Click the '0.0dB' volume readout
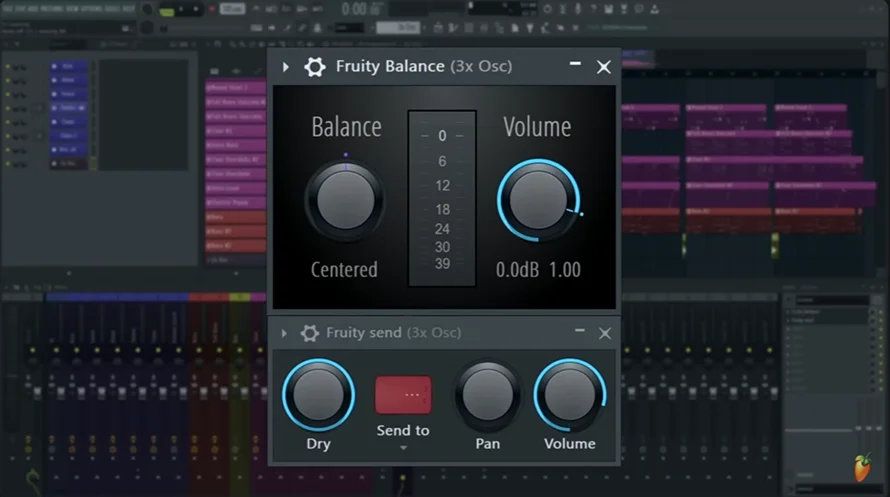Viewport: 890px width, 497px height. pyautogui.click(x=517, y=269)
